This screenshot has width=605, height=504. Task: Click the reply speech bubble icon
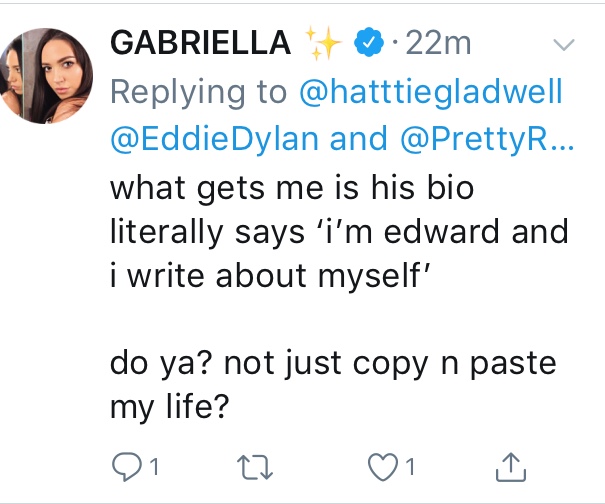[x=124, y=464]
